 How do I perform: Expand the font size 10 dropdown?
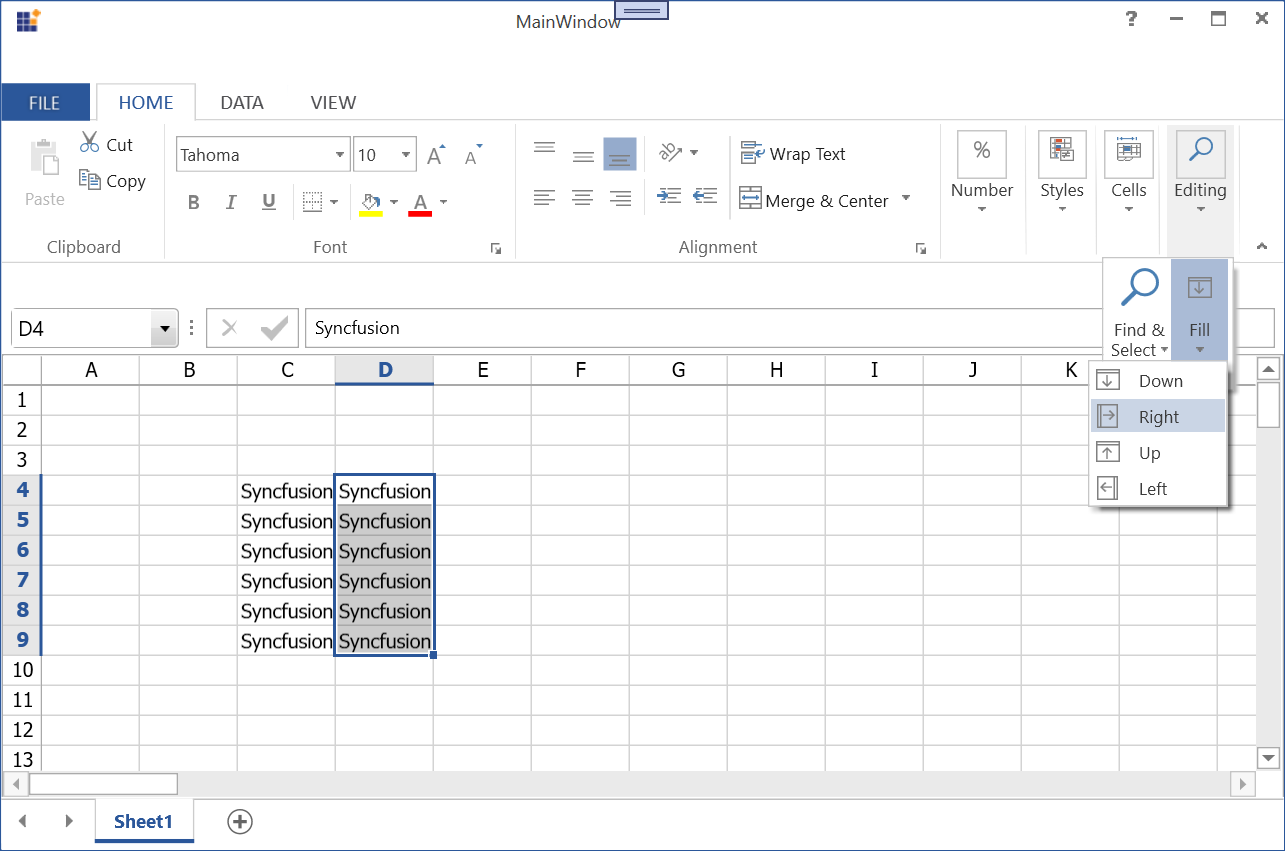[406, 155]
